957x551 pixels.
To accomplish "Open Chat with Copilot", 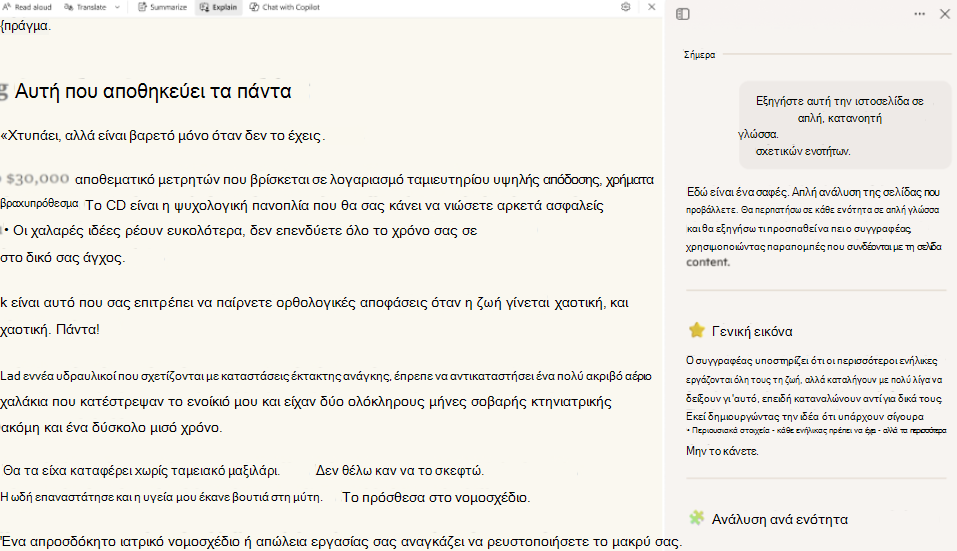I will click(284, 7).
